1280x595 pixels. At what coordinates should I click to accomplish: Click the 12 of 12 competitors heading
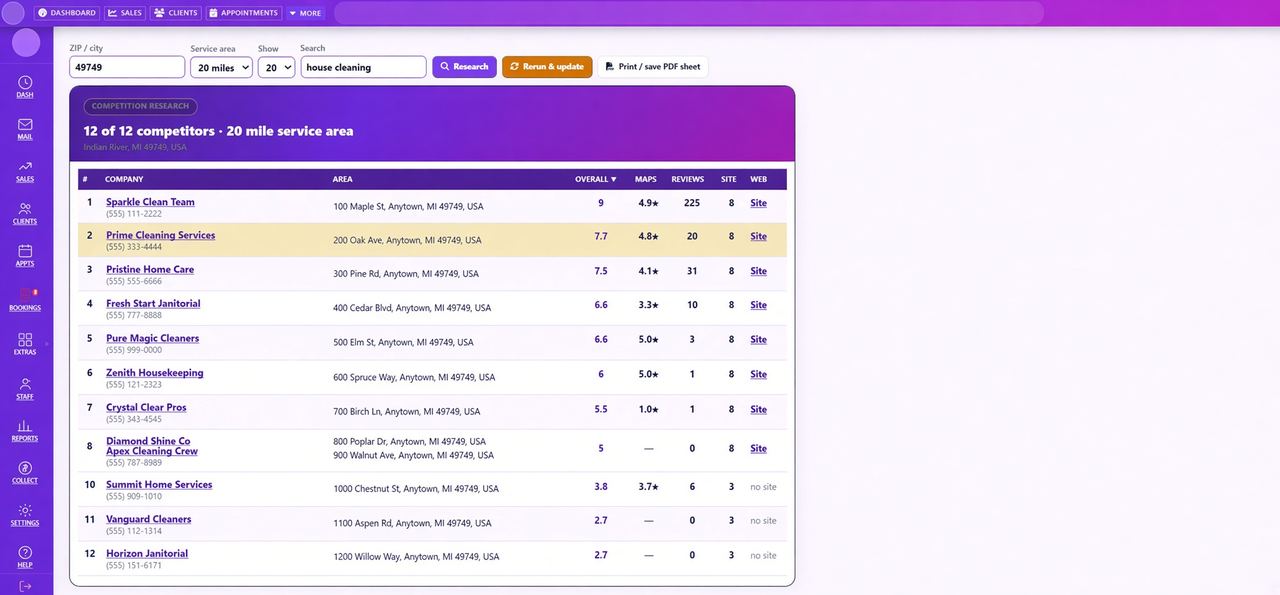218,131
